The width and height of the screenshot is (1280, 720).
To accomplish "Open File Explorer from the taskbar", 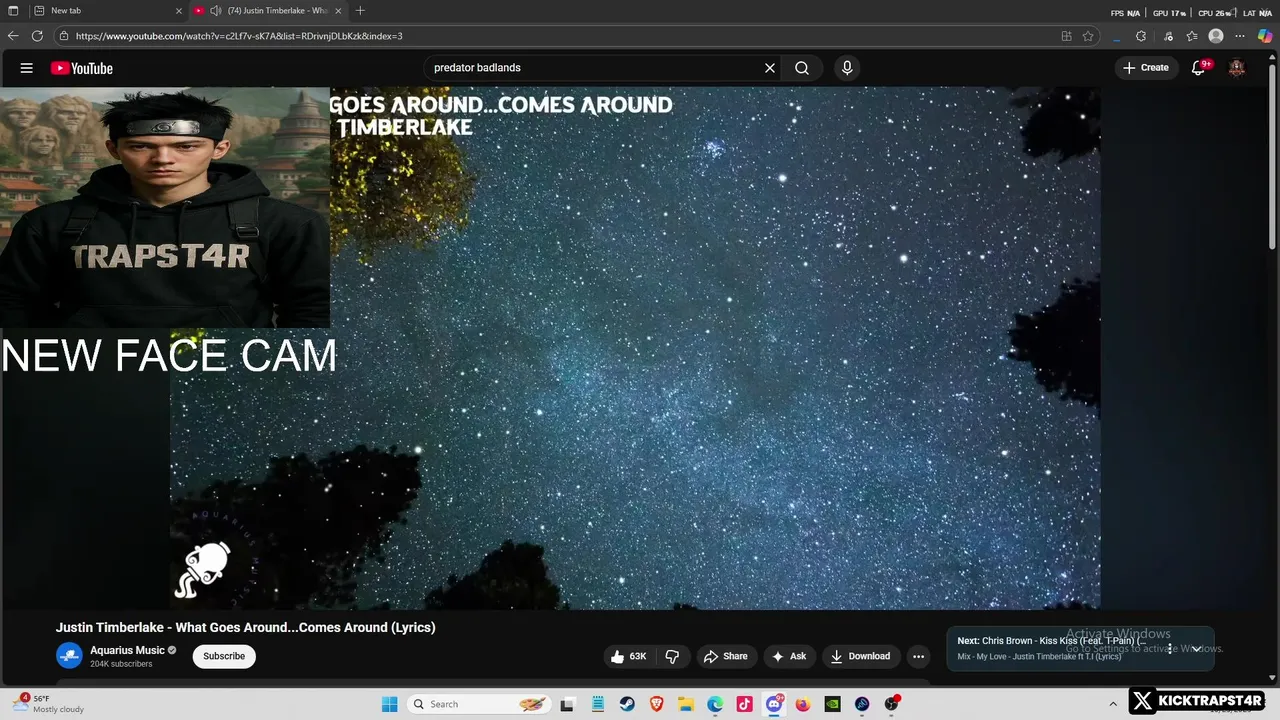I will (686, 704).
